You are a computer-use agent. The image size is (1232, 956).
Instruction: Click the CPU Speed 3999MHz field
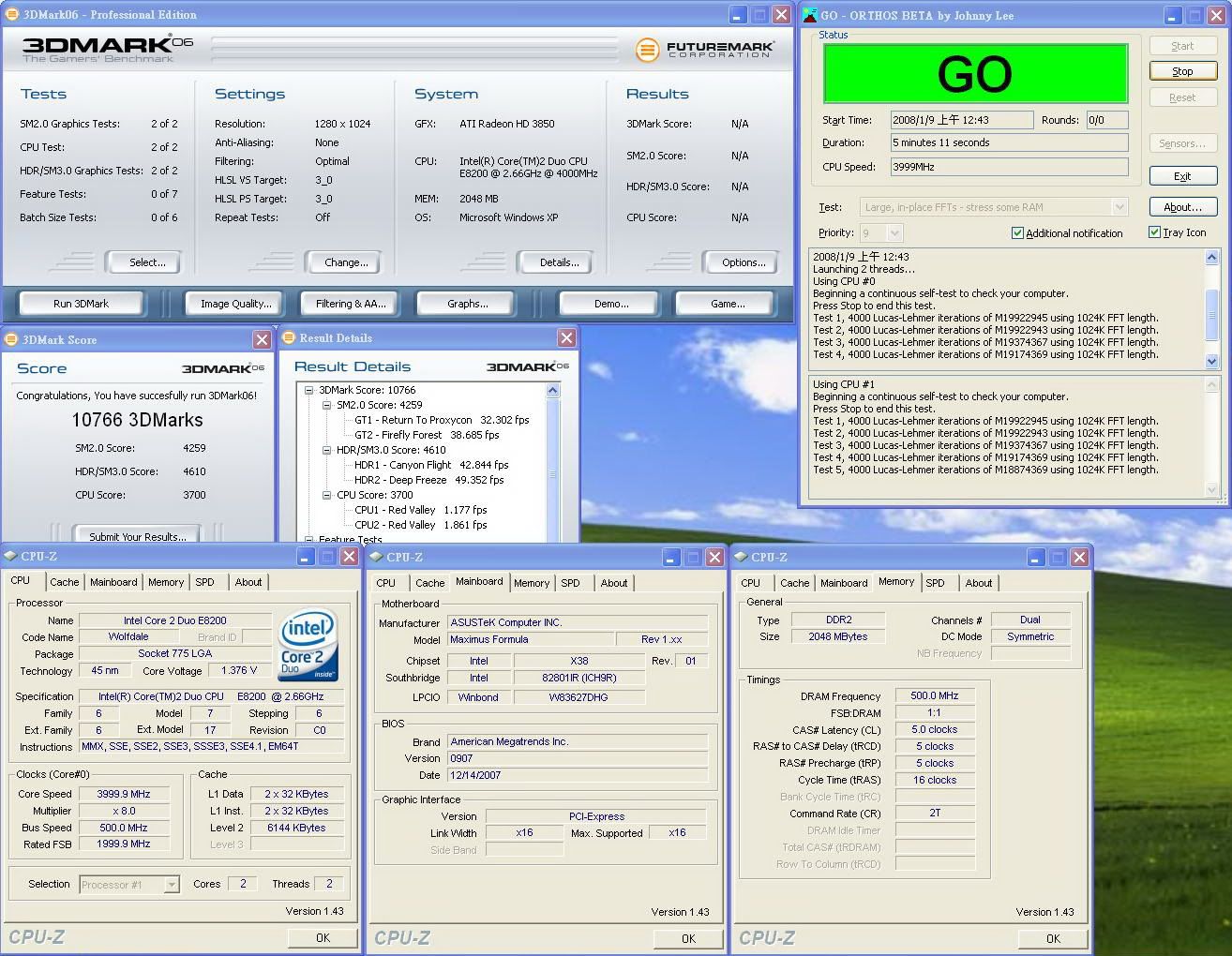coord(1009,167)
